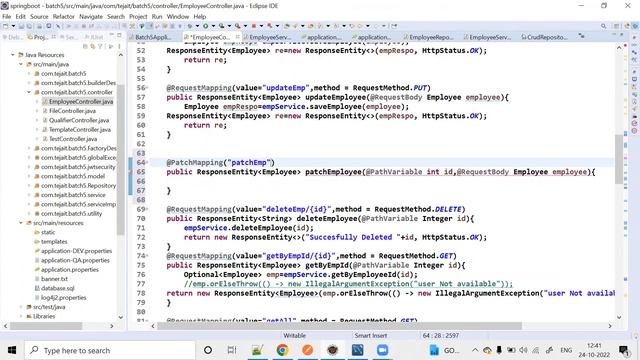Switch to the JUnit view tab
The height and width of the screenshot is (360, 640).
pos(94,37)
